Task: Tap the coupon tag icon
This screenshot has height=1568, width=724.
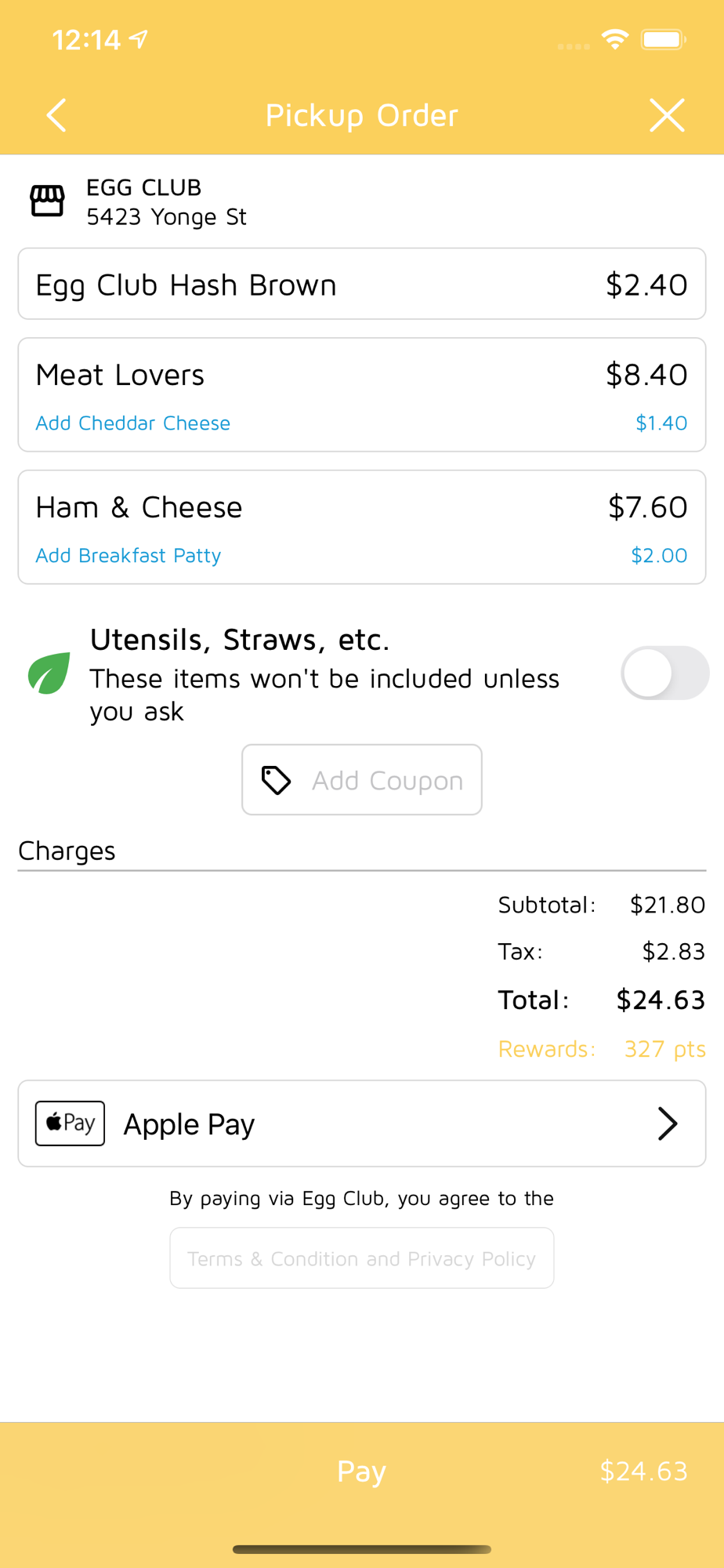Action: (276, 780)
